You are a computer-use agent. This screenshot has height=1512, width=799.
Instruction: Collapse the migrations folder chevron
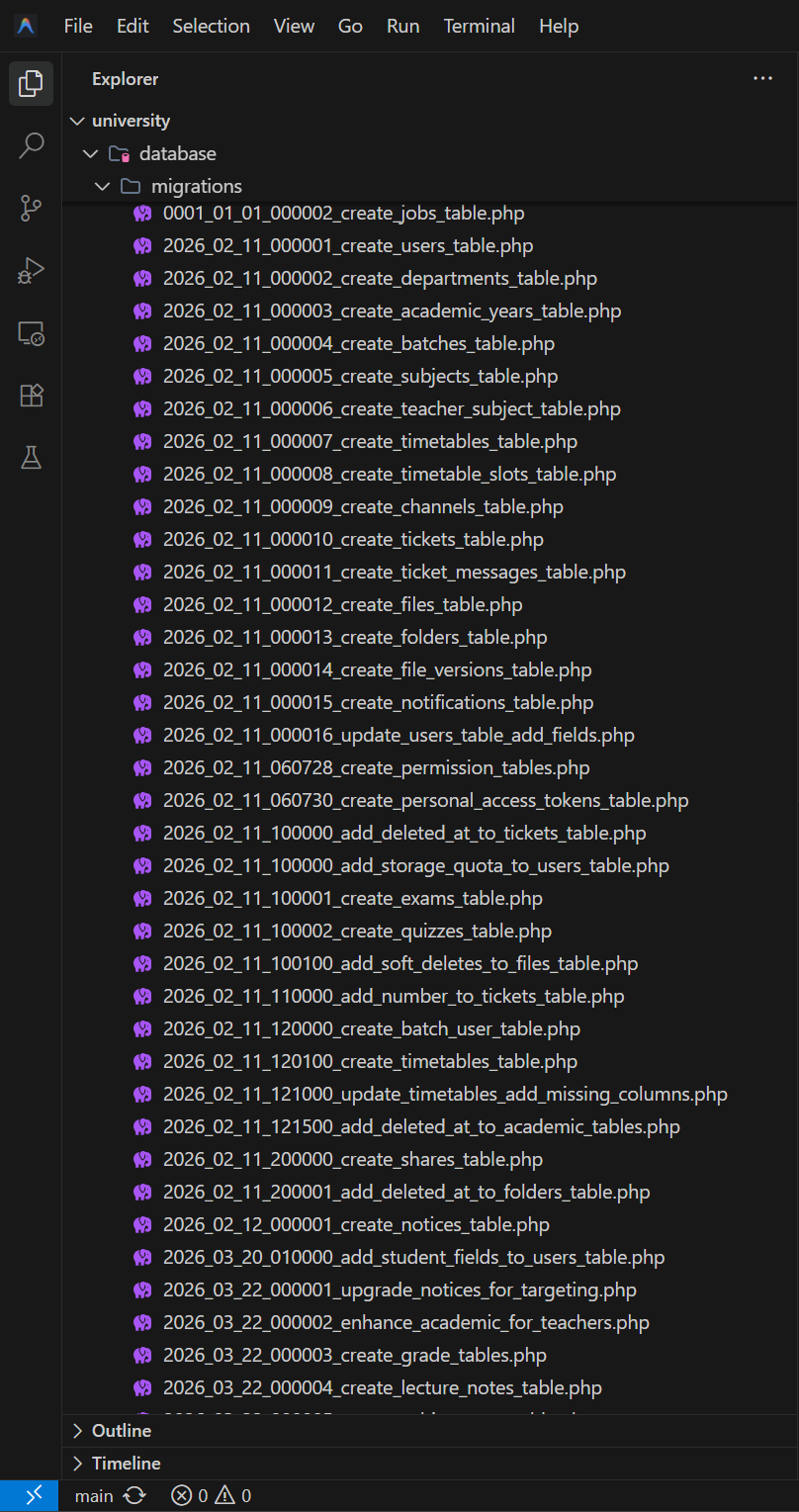(x=103, y=186)
